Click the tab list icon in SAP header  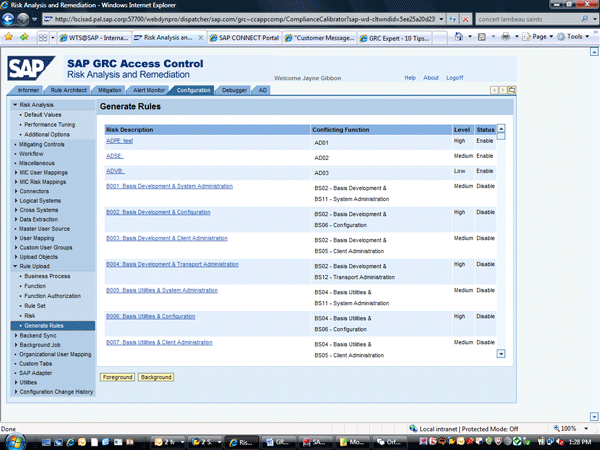click(x=512, y=90)
